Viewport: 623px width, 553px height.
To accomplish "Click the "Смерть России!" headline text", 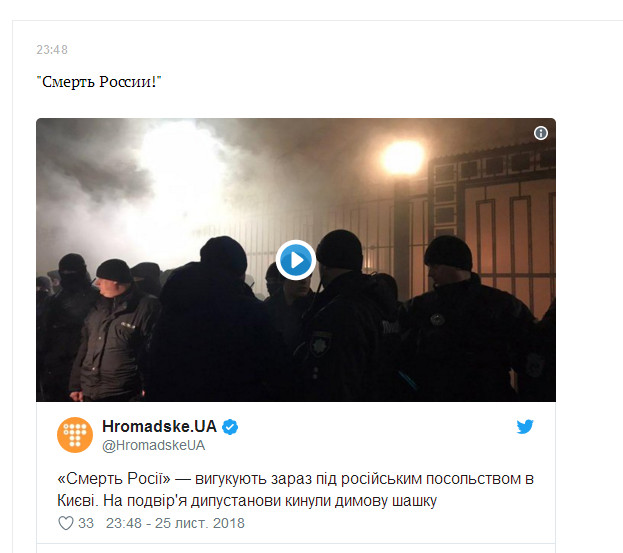I will click(99, 82).
